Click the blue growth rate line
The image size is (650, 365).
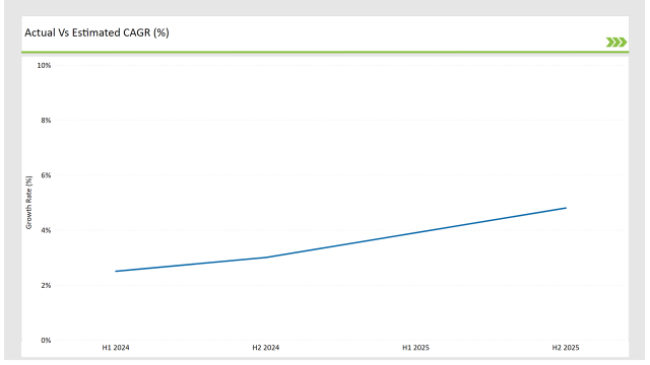click(x=341, y=247)
